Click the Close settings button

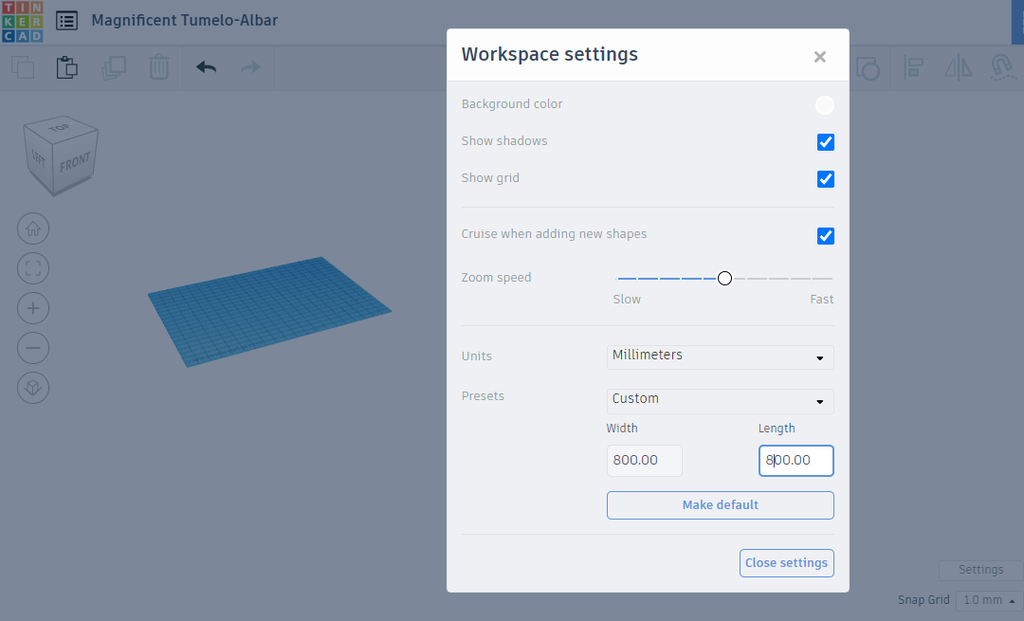point(786,563)
